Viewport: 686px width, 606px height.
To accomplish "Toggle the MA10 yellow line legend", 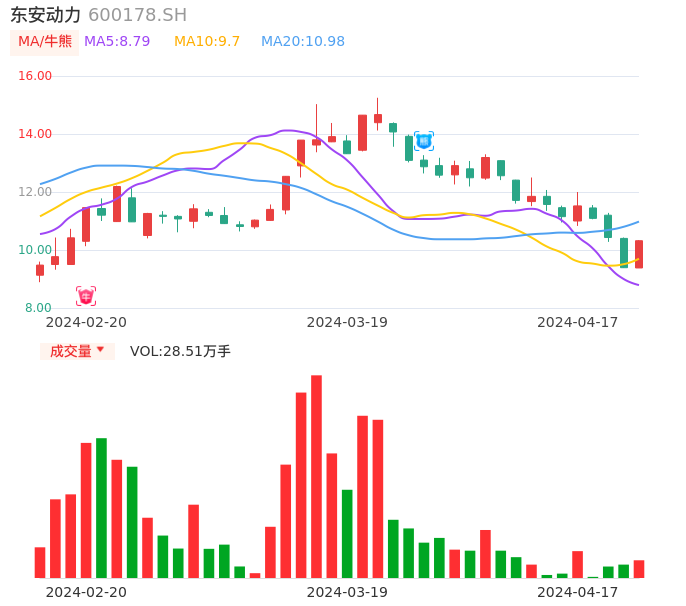I will 207,42.
